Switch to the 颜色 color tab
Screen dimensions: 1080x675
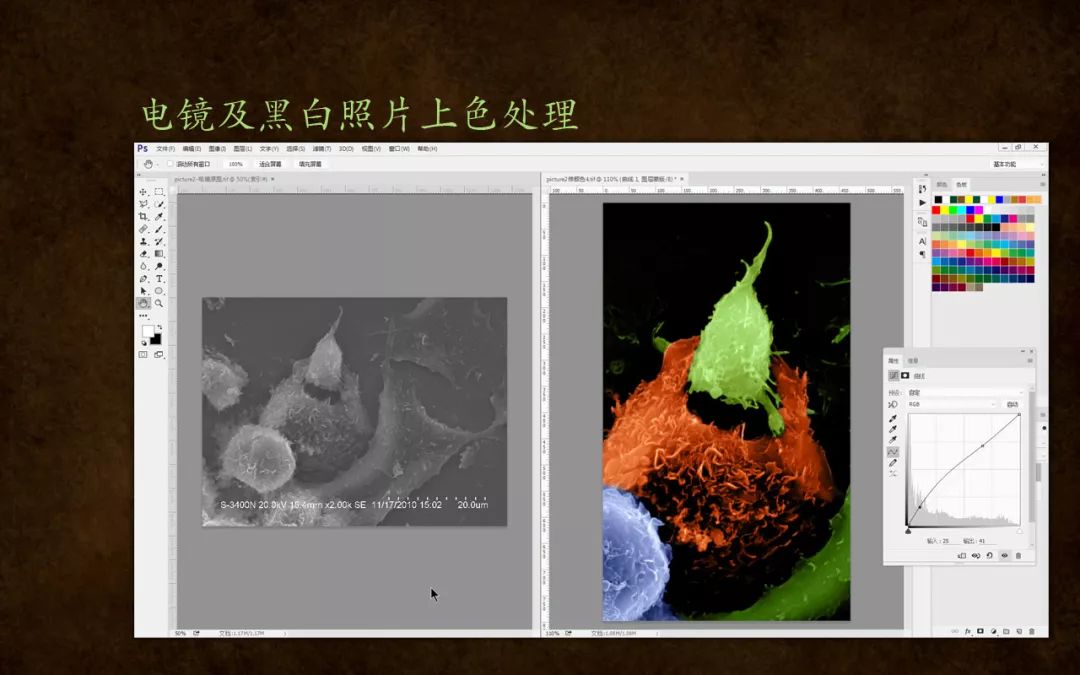coord(942,185)
